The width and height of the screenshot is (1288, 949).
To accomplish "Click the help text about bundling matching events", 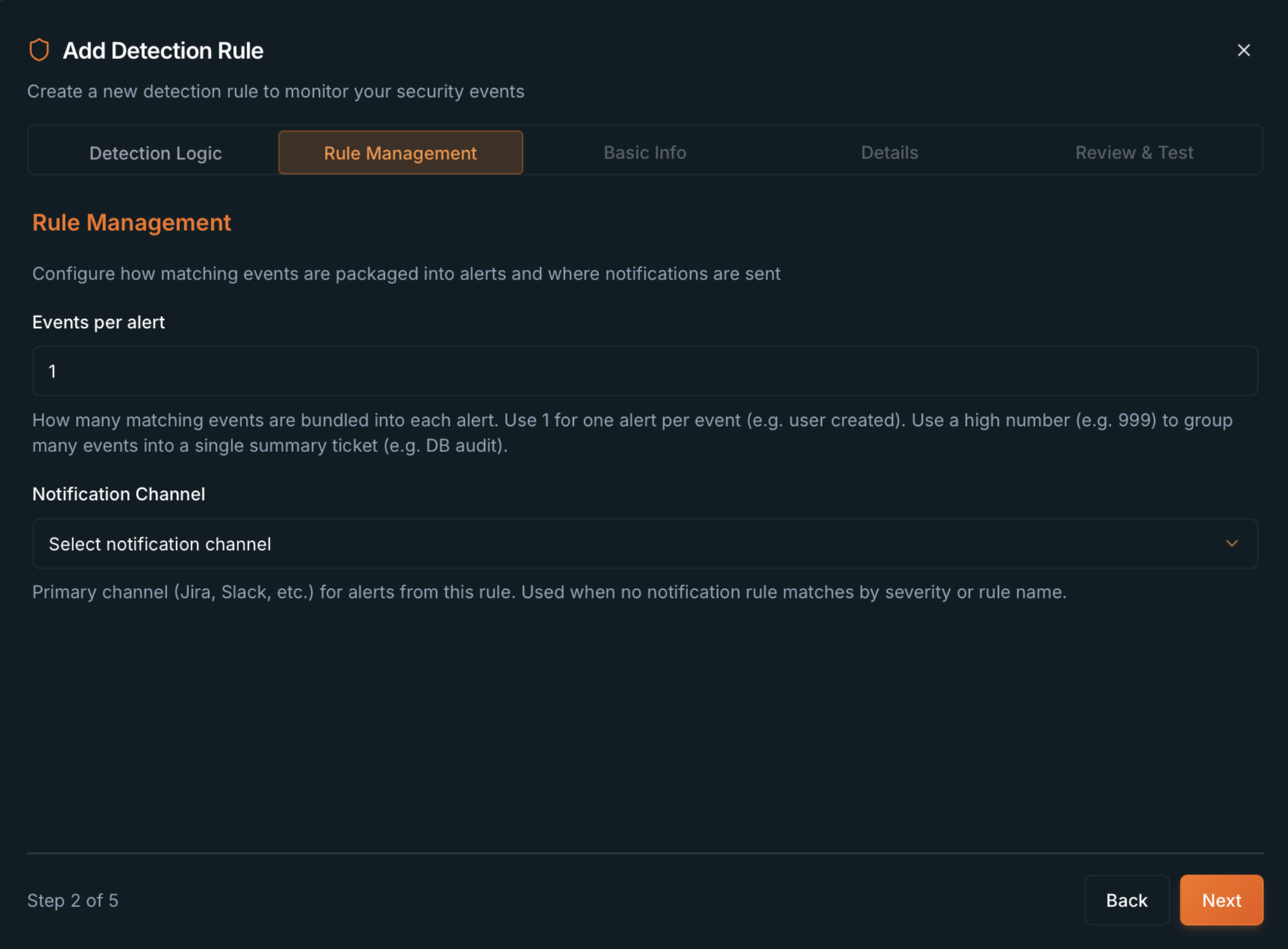I will pyautogui.click(x=632, y=433).
